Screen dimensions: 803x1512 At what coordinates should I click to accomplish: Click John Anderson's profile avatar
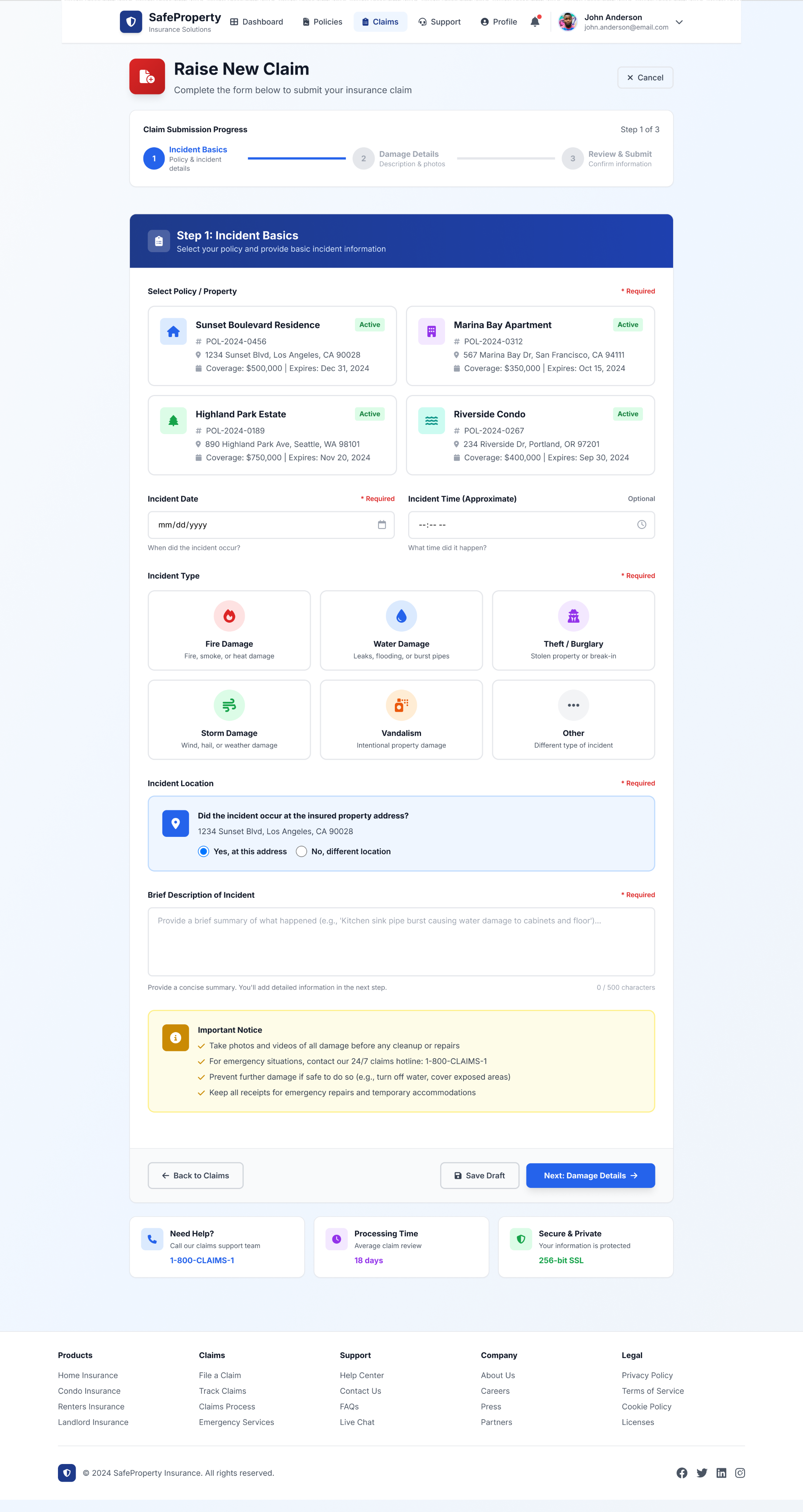click(568, 22)
